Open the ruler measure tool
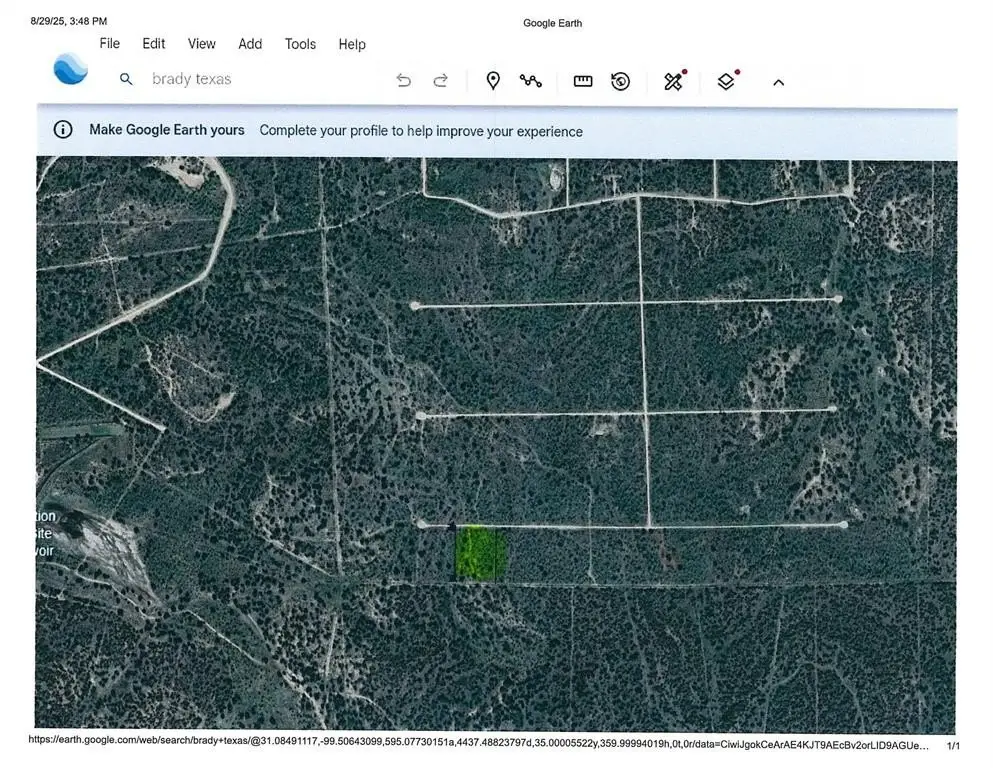Viewport: 993px width, 768px height. pyautogui.click(x=583, y=81)
